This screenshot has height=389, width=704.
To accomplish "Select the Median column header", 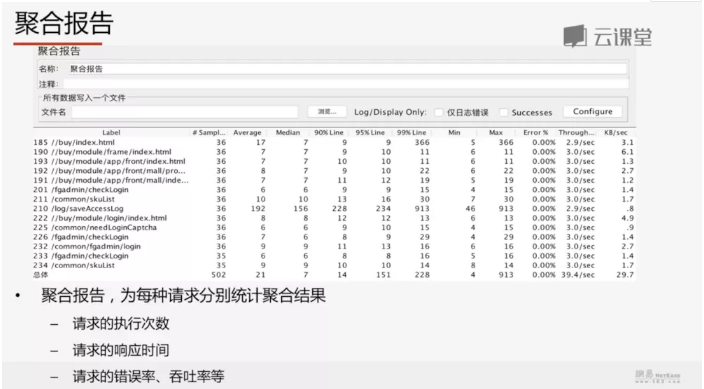I will (288, 133).
